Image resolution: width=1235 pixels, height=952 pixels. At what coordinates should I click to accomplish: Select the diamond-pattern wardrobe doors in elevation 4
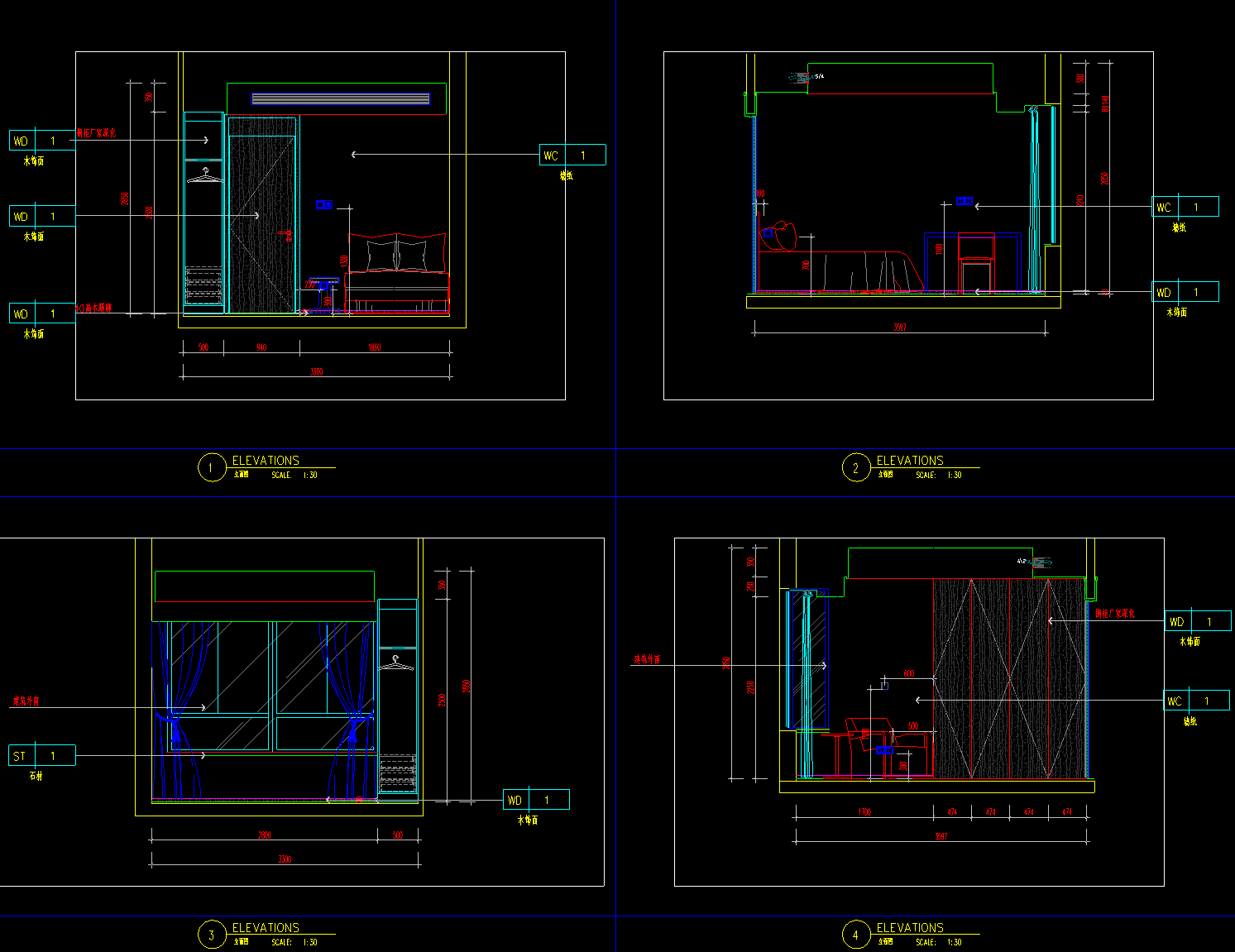click(1010, 678)
